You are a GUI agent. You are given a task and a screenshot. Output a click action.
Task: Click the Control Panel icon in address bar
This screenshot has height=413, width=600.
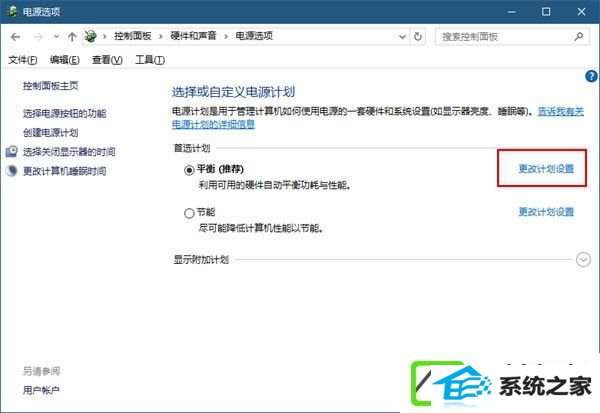(91, 36)
